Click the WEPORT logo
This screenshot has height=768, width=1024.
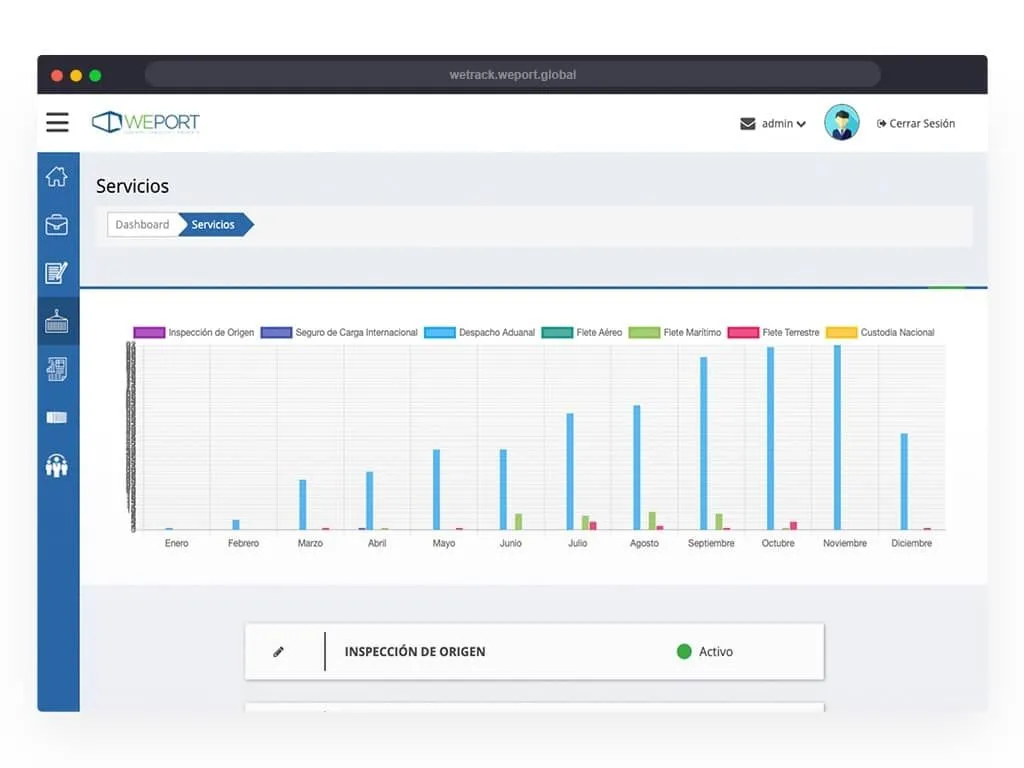point(146,122)
